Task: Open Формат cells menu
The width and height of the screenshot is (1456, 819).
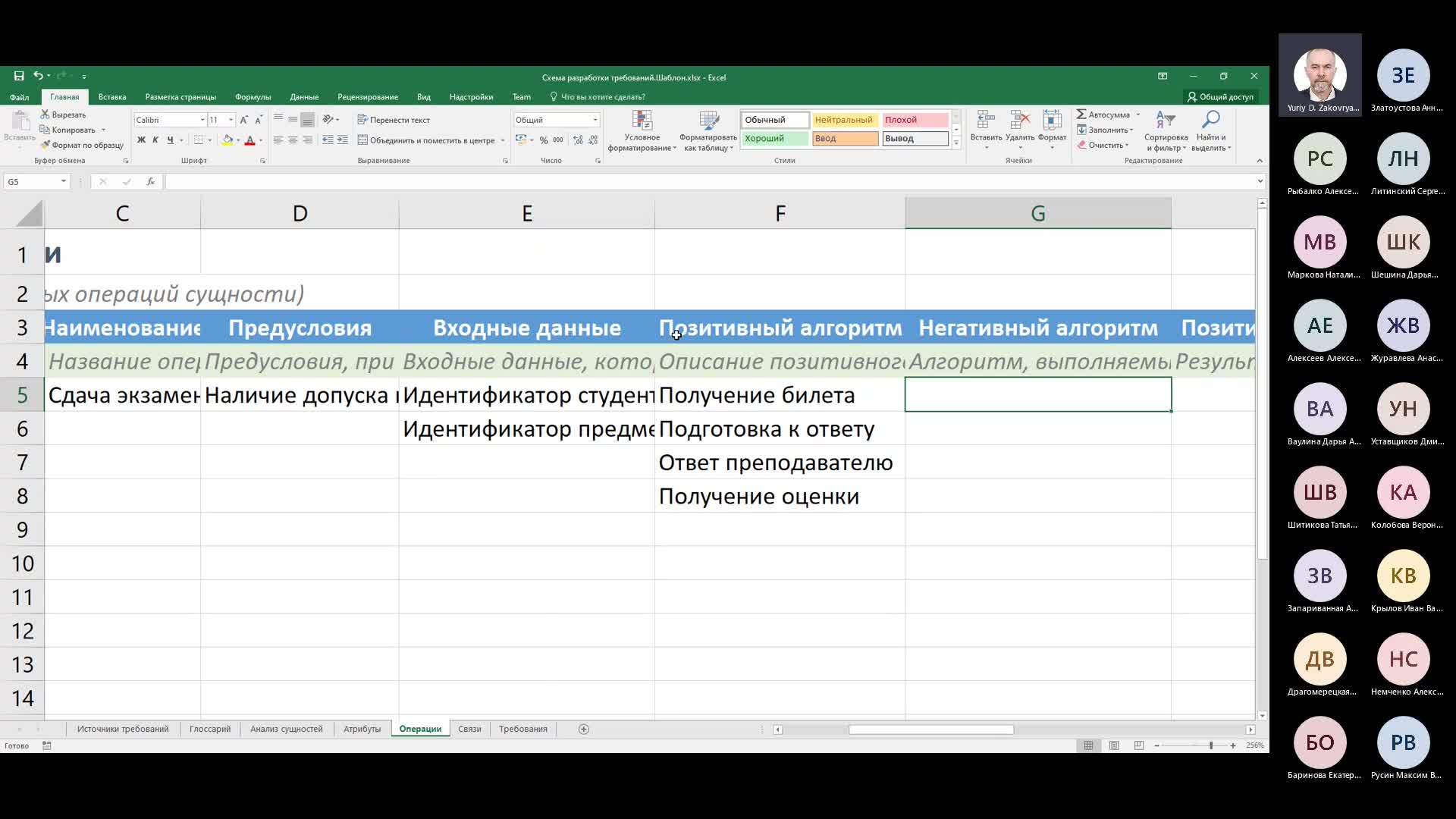Action: pyautogui.click(x=1053, y=130)
